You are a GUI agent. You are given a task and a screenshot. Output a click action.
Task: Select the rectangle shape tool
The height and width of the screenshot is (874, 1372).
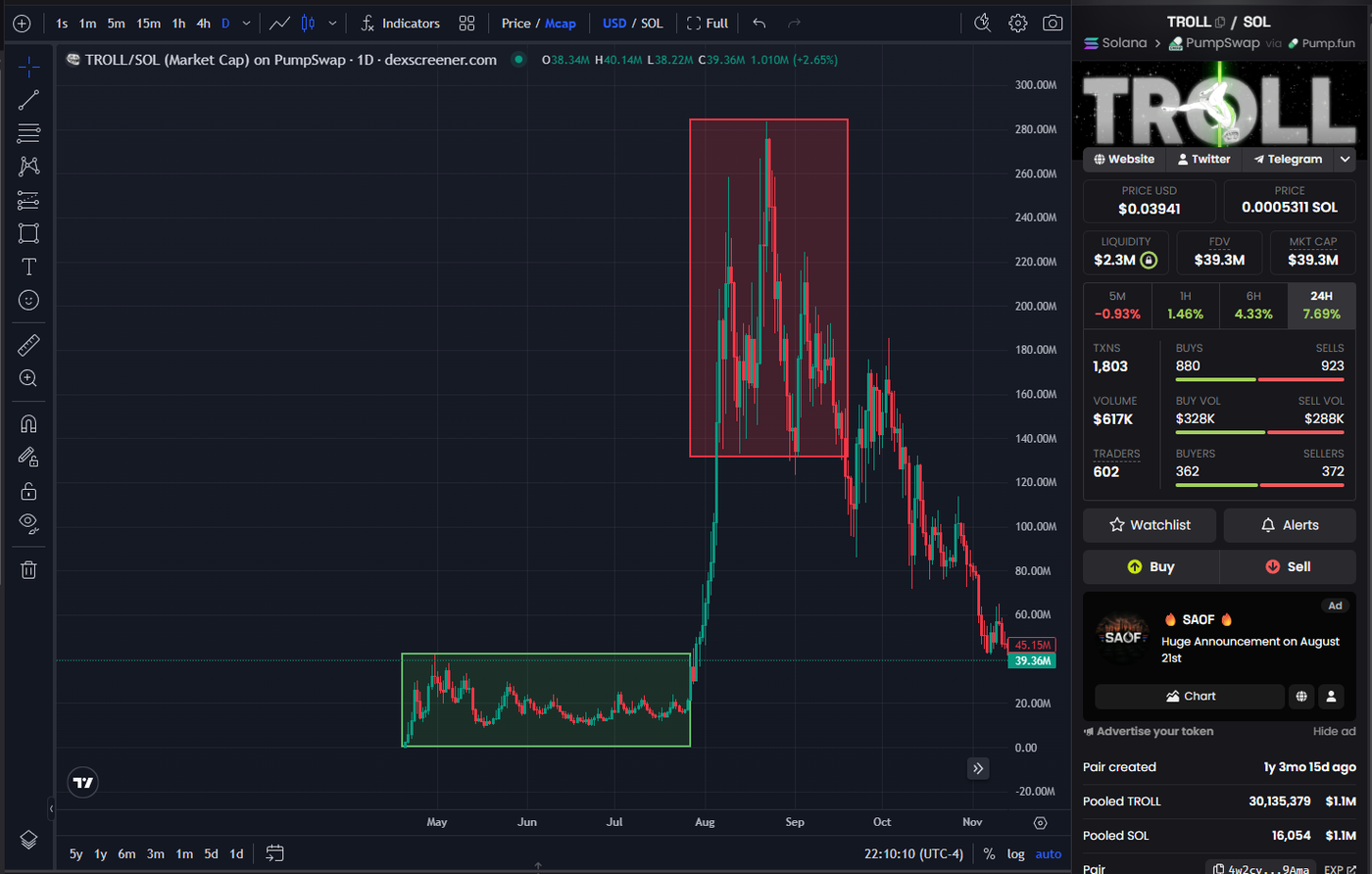(x=28, y=233)
